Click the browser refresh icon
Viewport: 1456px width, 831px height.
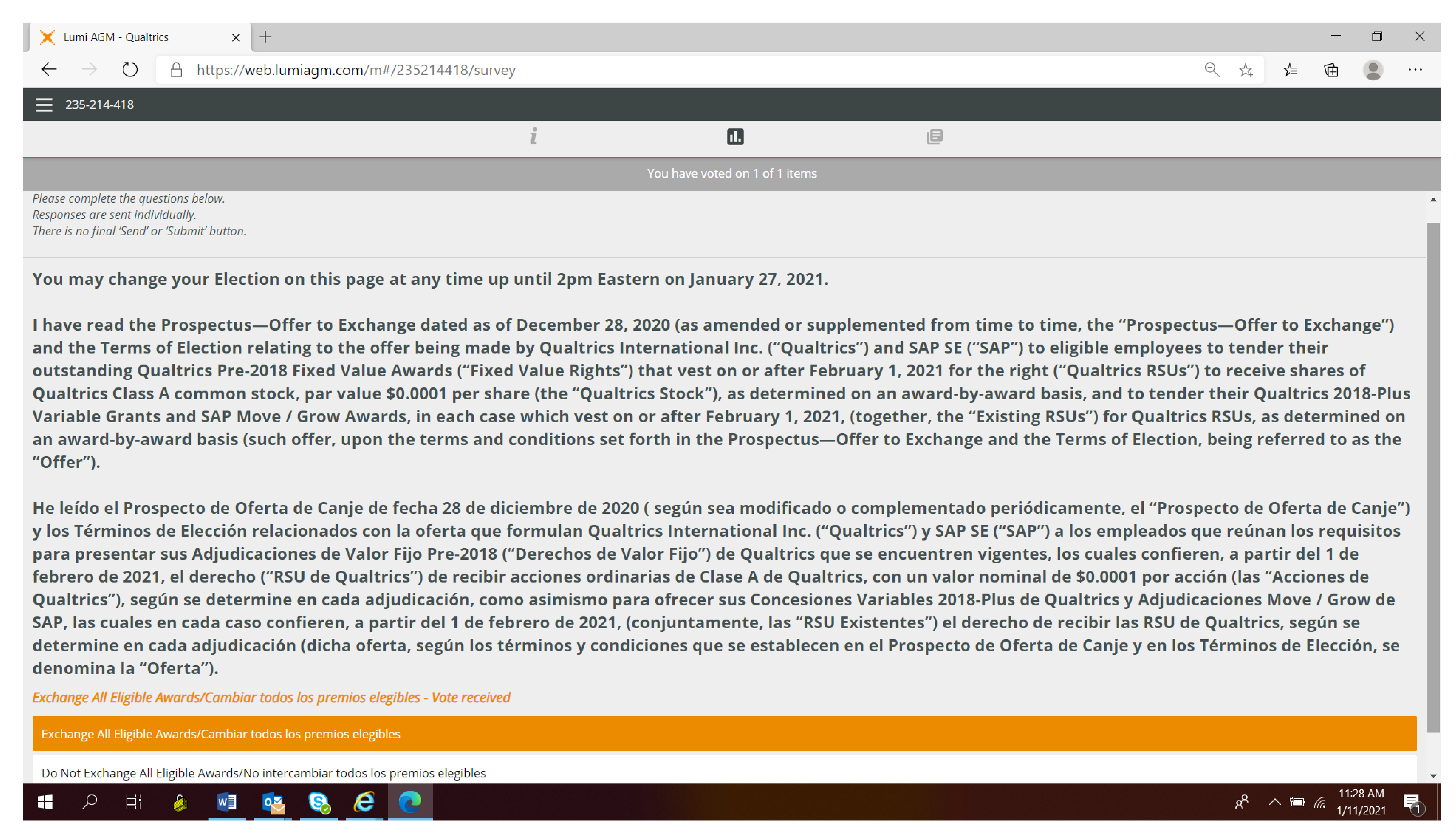coord(130,70)
